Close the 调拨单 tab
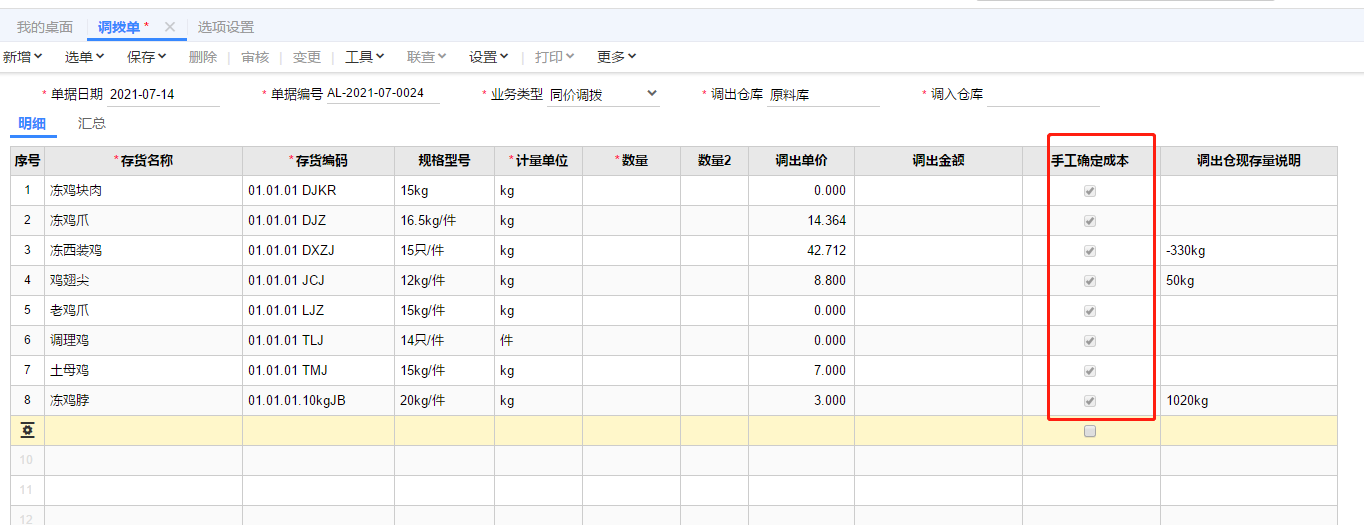The image size is (1364, 525). pos(170,27)
